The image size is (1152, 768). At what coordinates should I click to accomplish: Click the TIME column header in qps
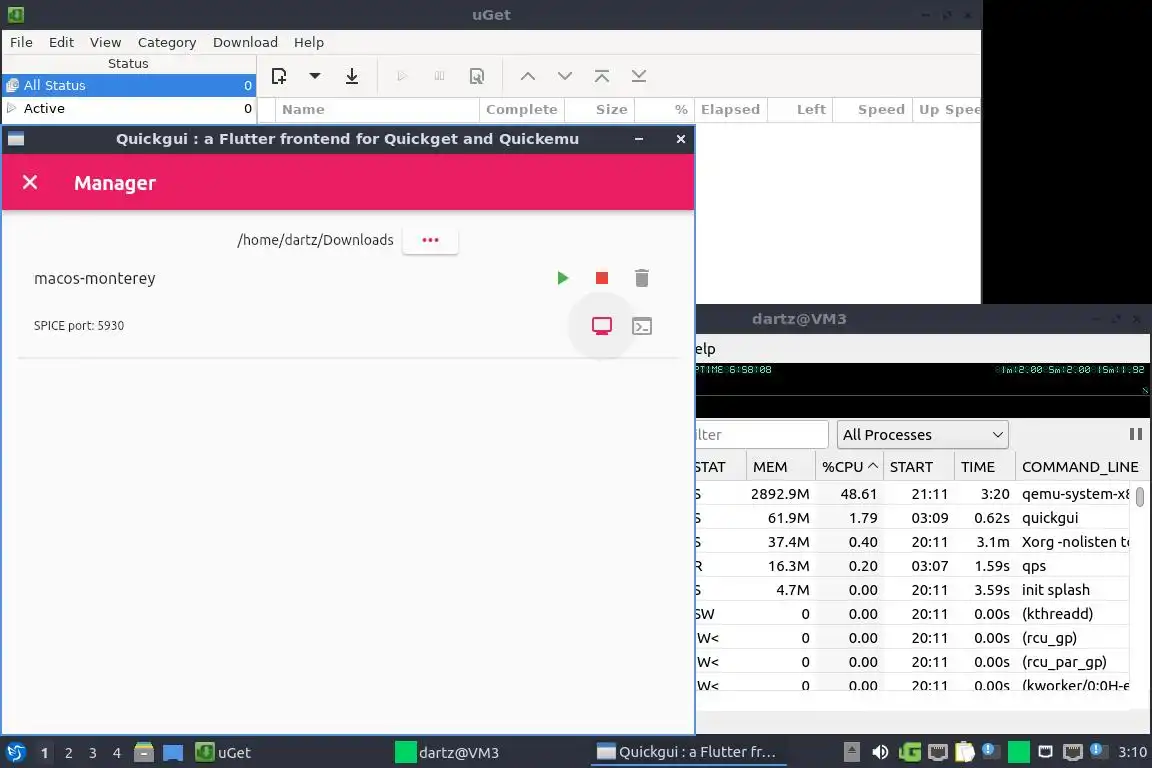[984, 467]
